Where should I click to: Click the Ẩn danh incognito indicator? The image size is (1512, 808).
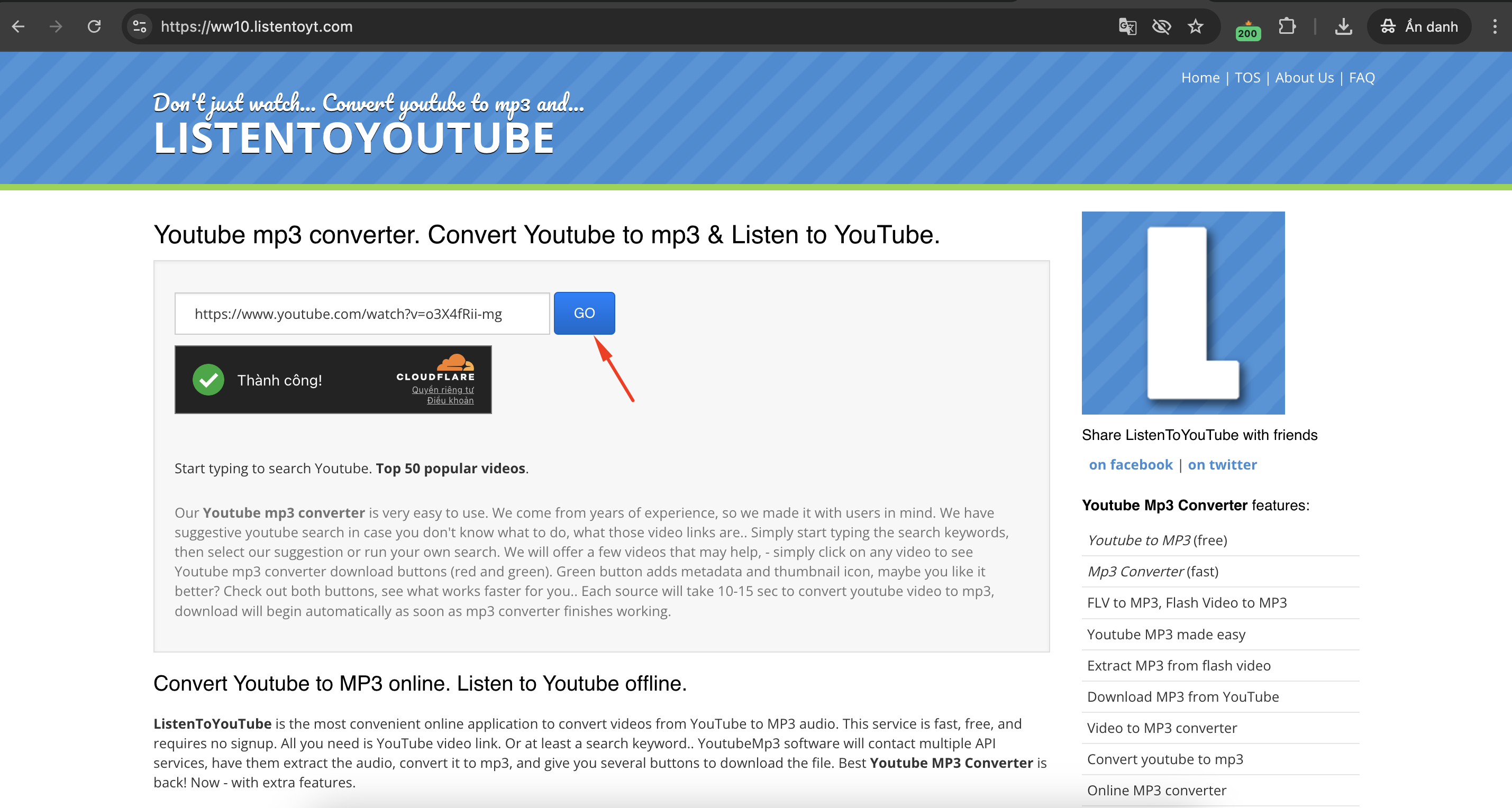click(x=1419, y=26)
